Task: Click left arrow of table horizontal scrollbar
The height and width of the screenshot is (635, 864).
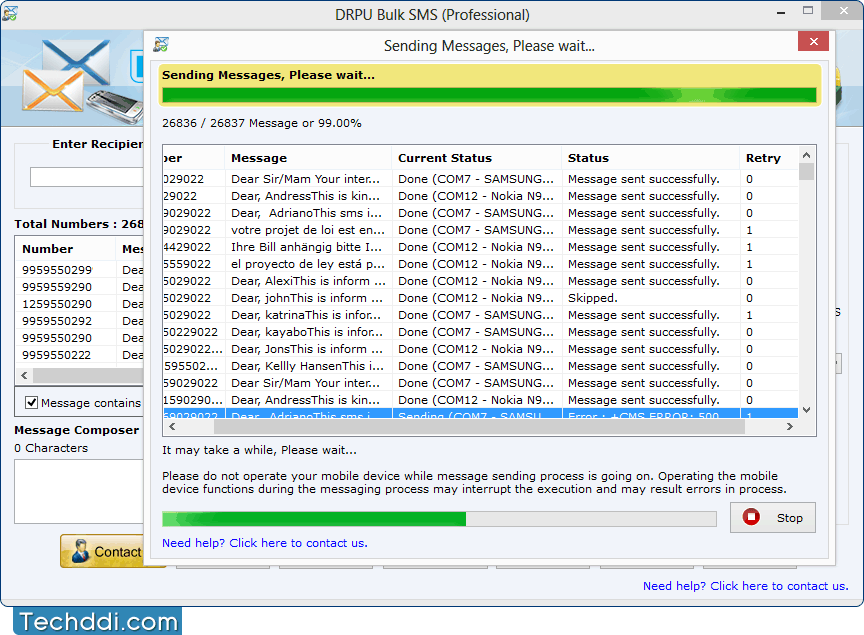Action: pos(172,427)
